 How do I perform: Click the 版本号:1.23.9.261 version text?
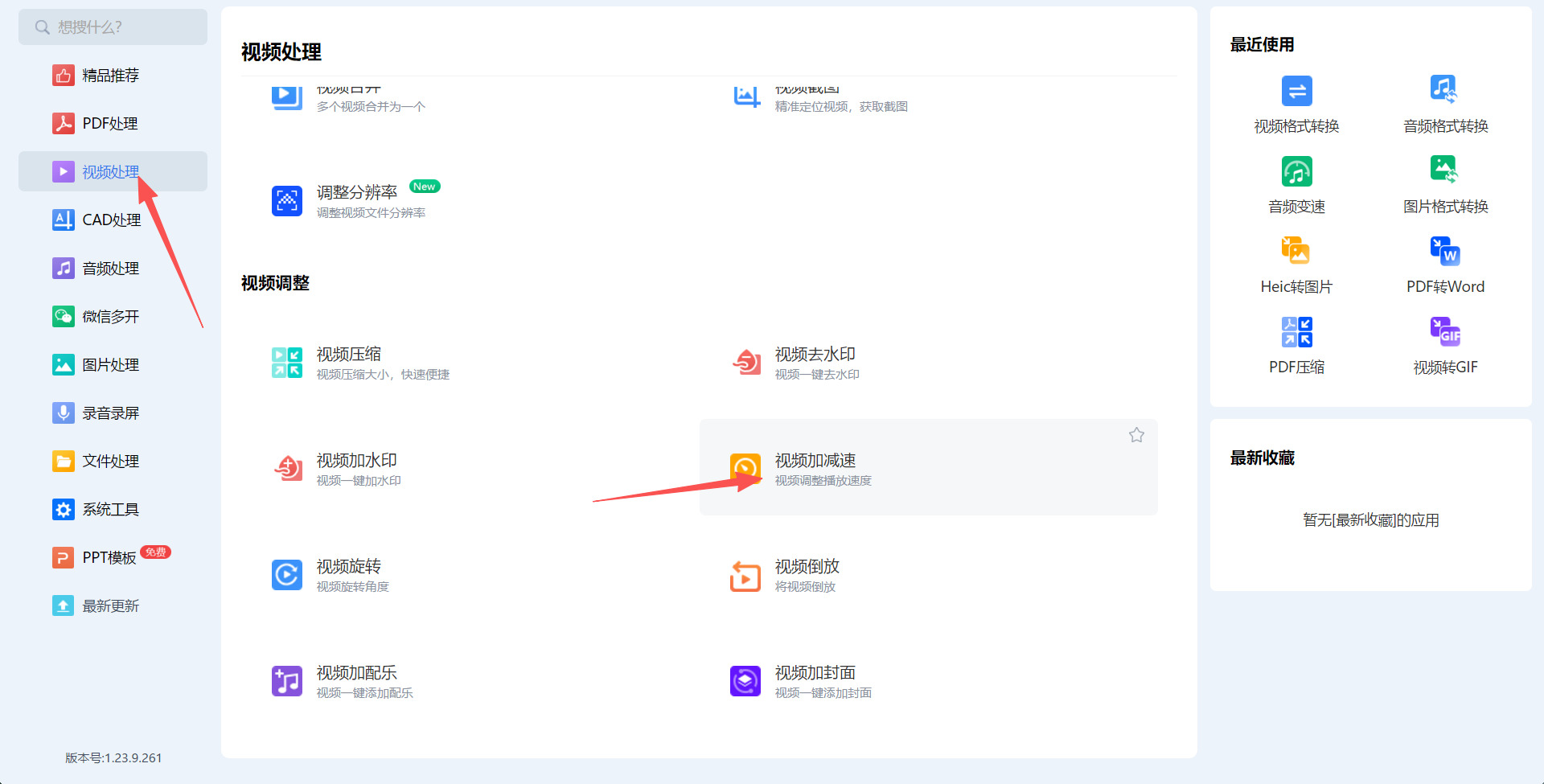coord(113,758)
